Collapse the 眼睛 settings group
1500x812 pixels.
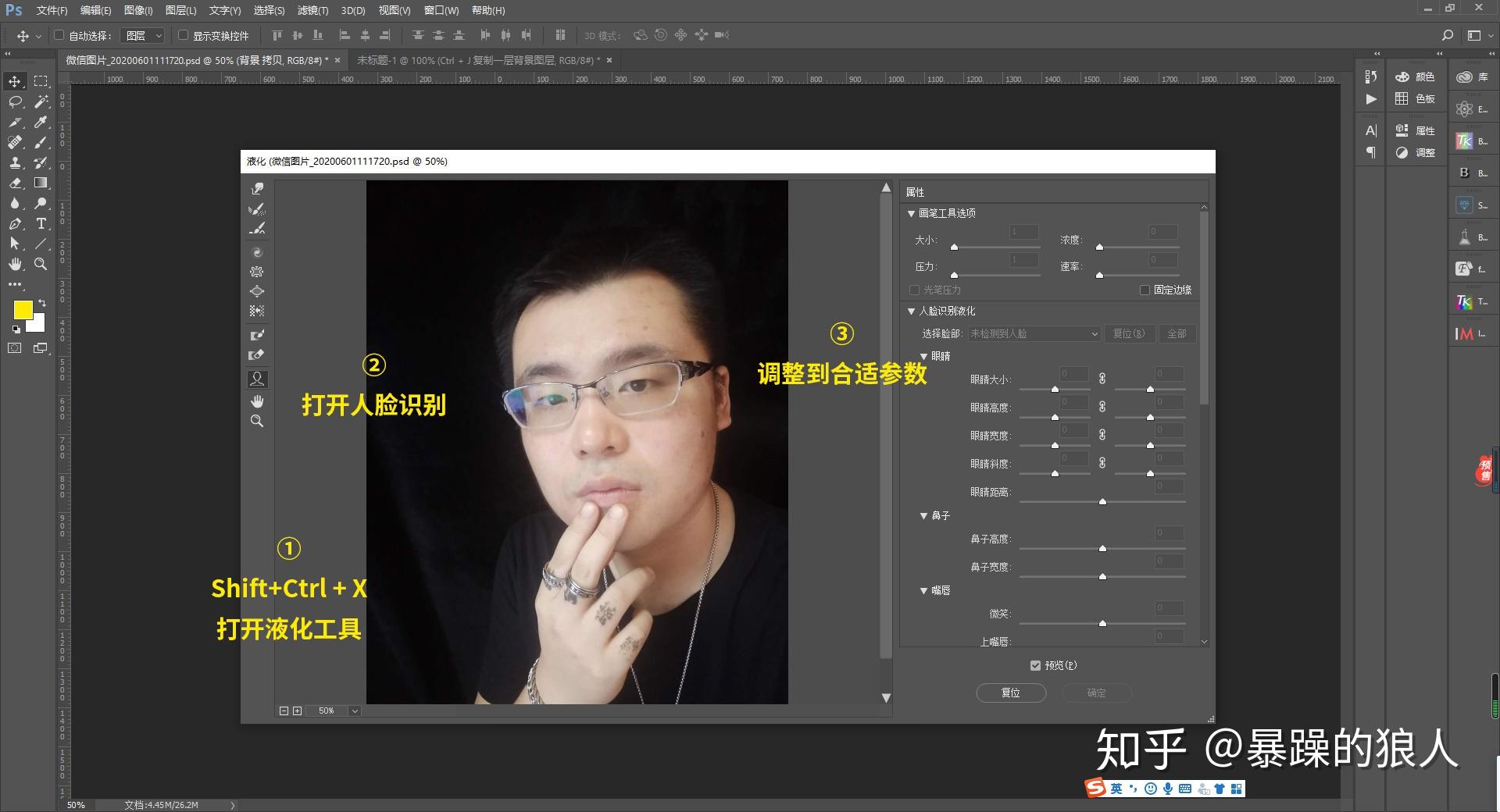(924, 356)
